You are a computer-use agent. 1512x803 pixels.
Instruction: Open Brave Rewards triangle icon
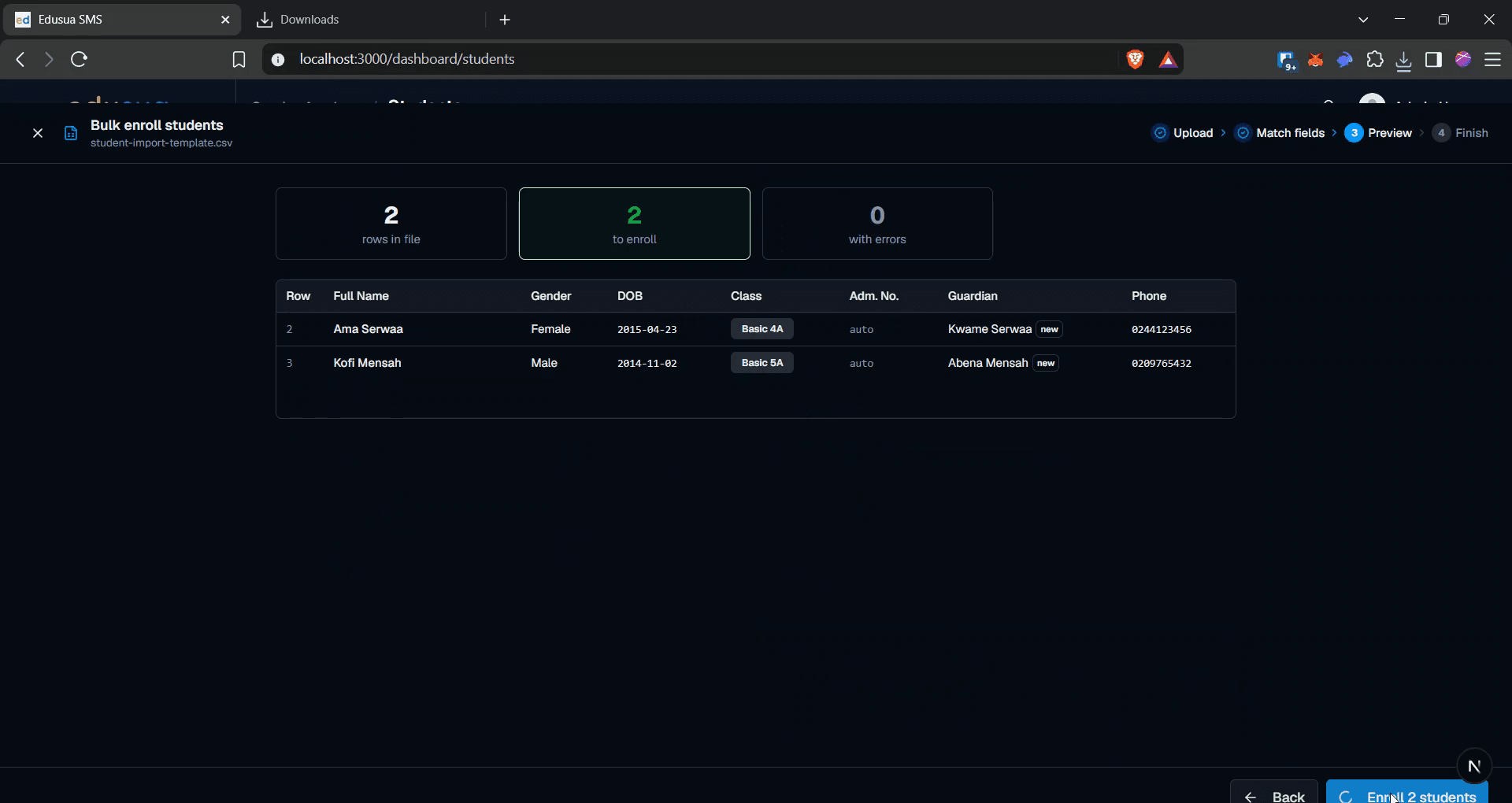1168,60
